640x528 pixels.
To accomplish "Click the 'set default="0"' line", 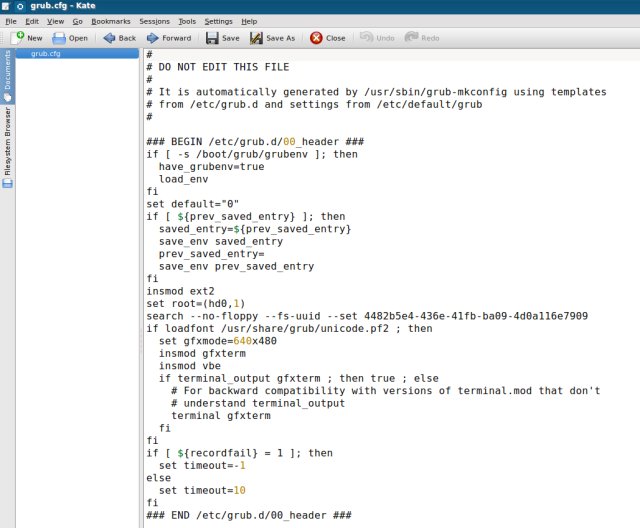I will point(193,204).
